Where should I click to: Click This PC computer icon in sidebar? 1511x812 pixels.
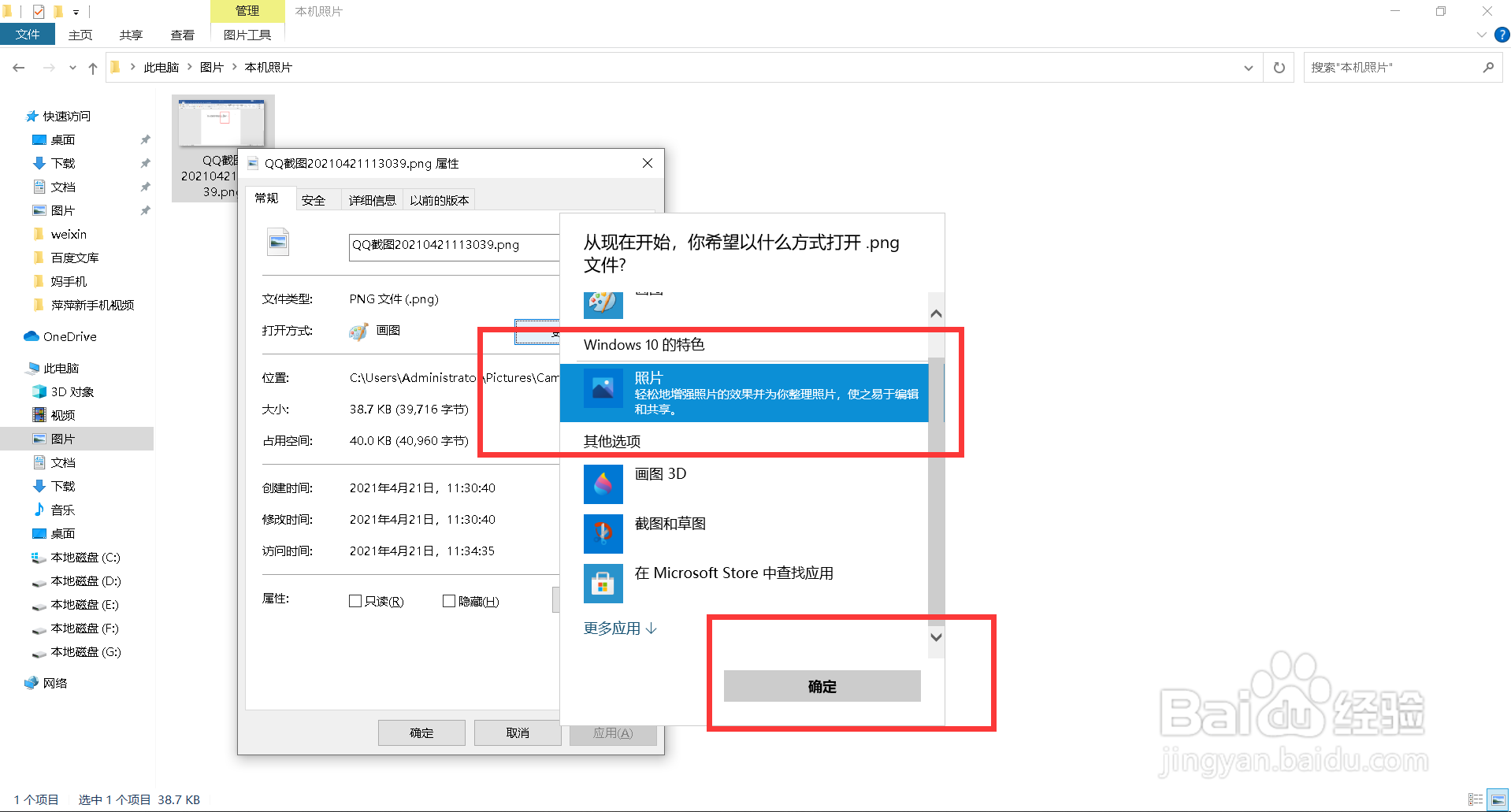(32, 368)
